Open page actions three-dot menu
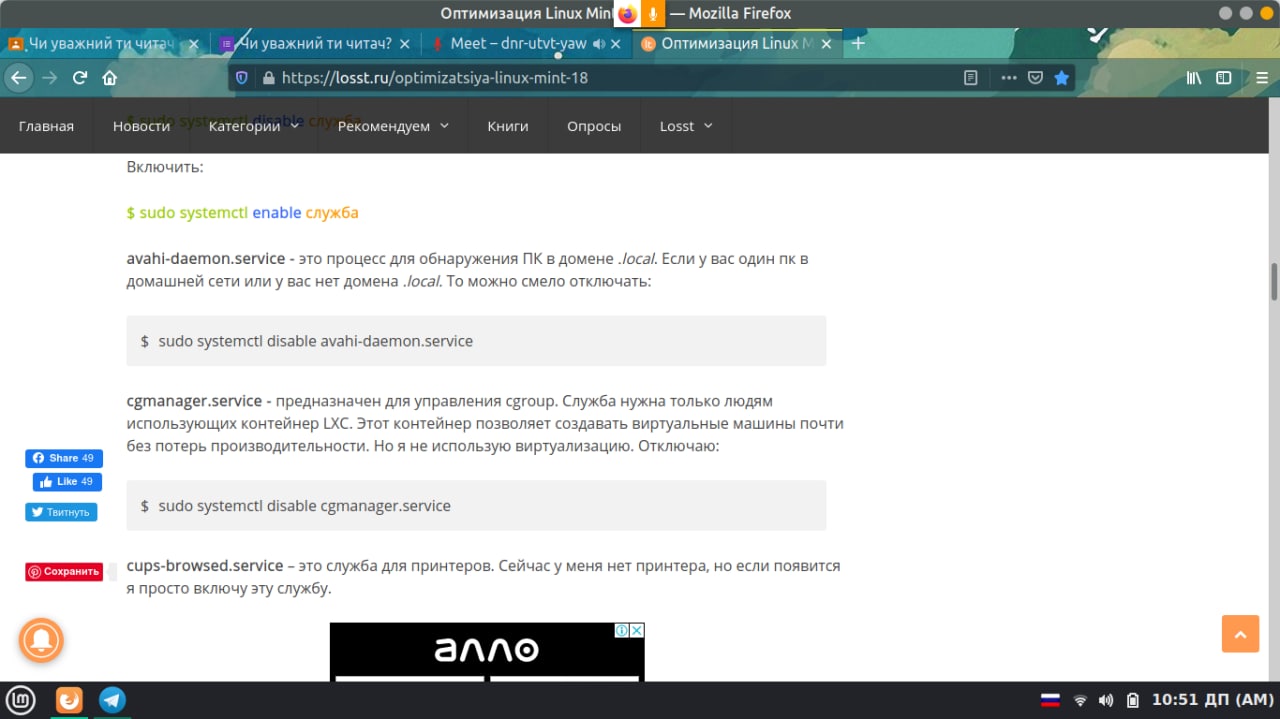Screen dimensions: 1280x719 click(x=1009, y=77)
